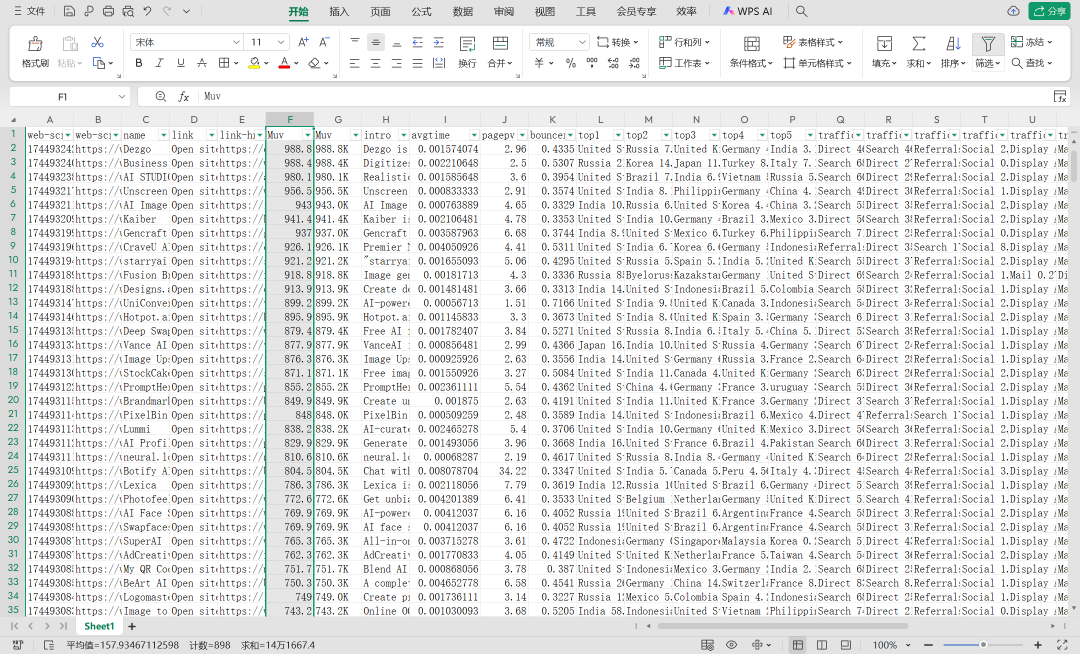Image resolution: width=1080 pixels, height=654 pixels.
Task: Increase font size with A+ icon
Action: [303, 42]
